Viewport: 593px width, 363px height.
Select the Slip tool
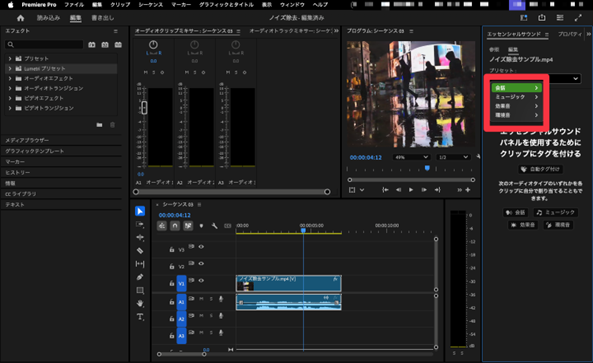coord(140,264)
